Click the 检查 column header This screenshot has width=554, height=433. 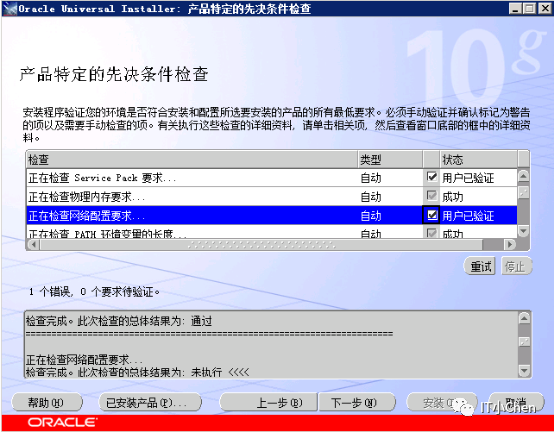192,160
